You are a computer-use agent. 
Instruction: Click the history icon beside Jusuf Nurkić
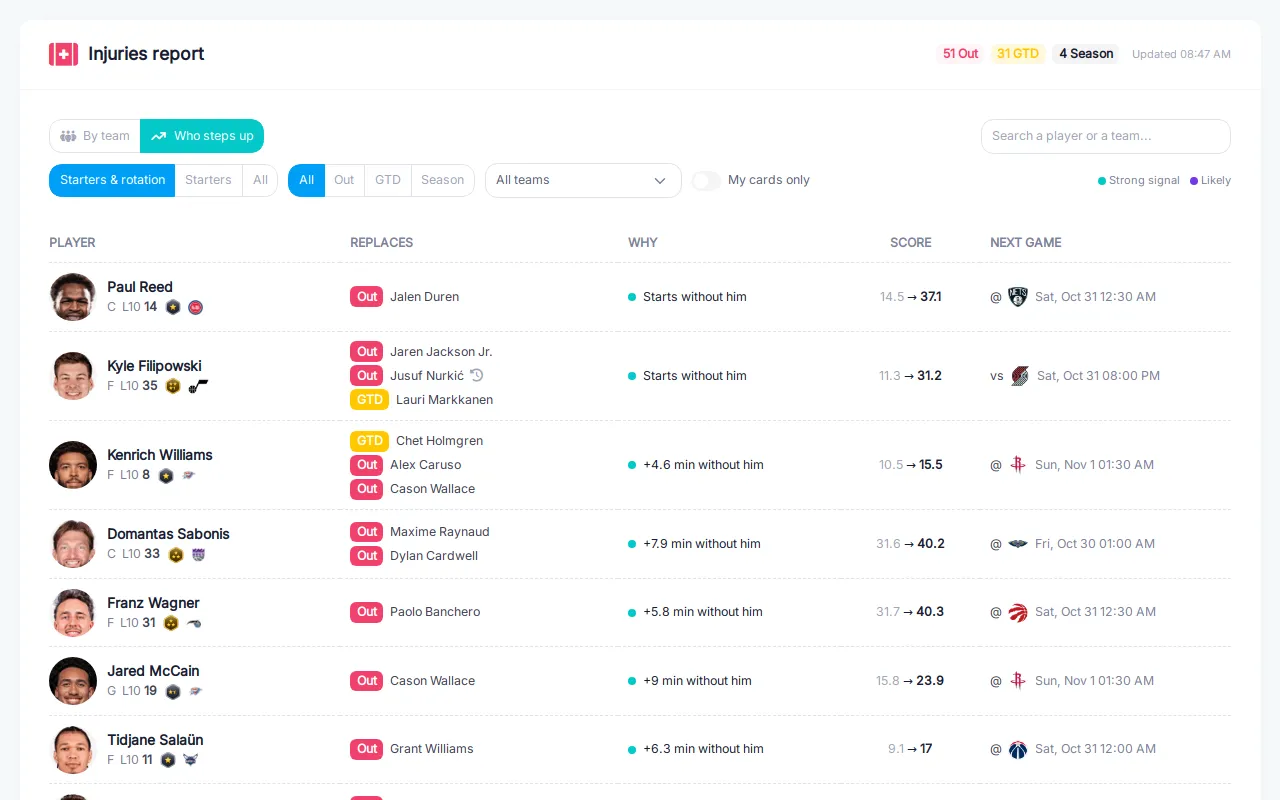point(477,375)
